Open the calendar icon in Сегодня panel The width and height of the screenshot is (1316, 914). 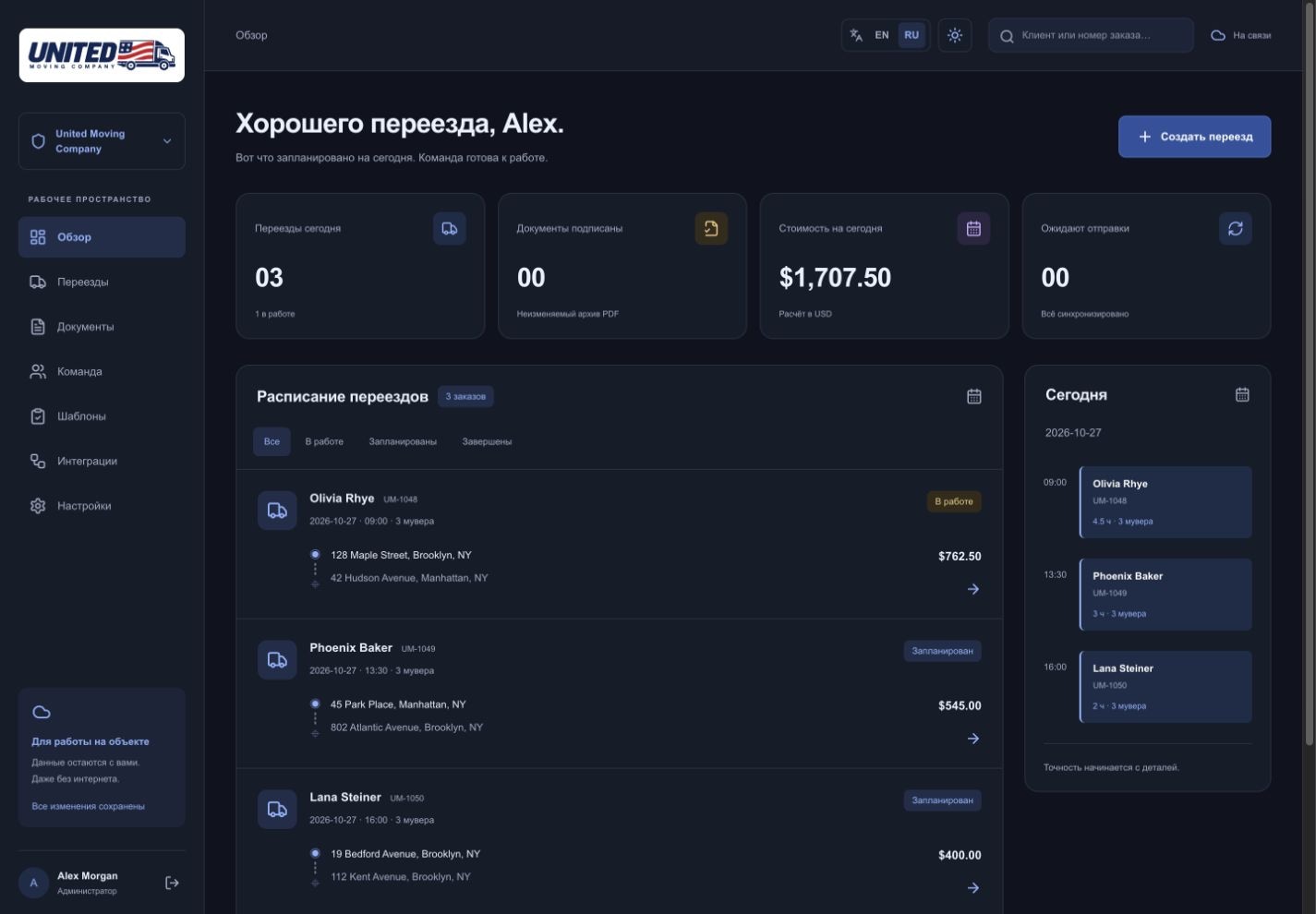(1242, 394)
